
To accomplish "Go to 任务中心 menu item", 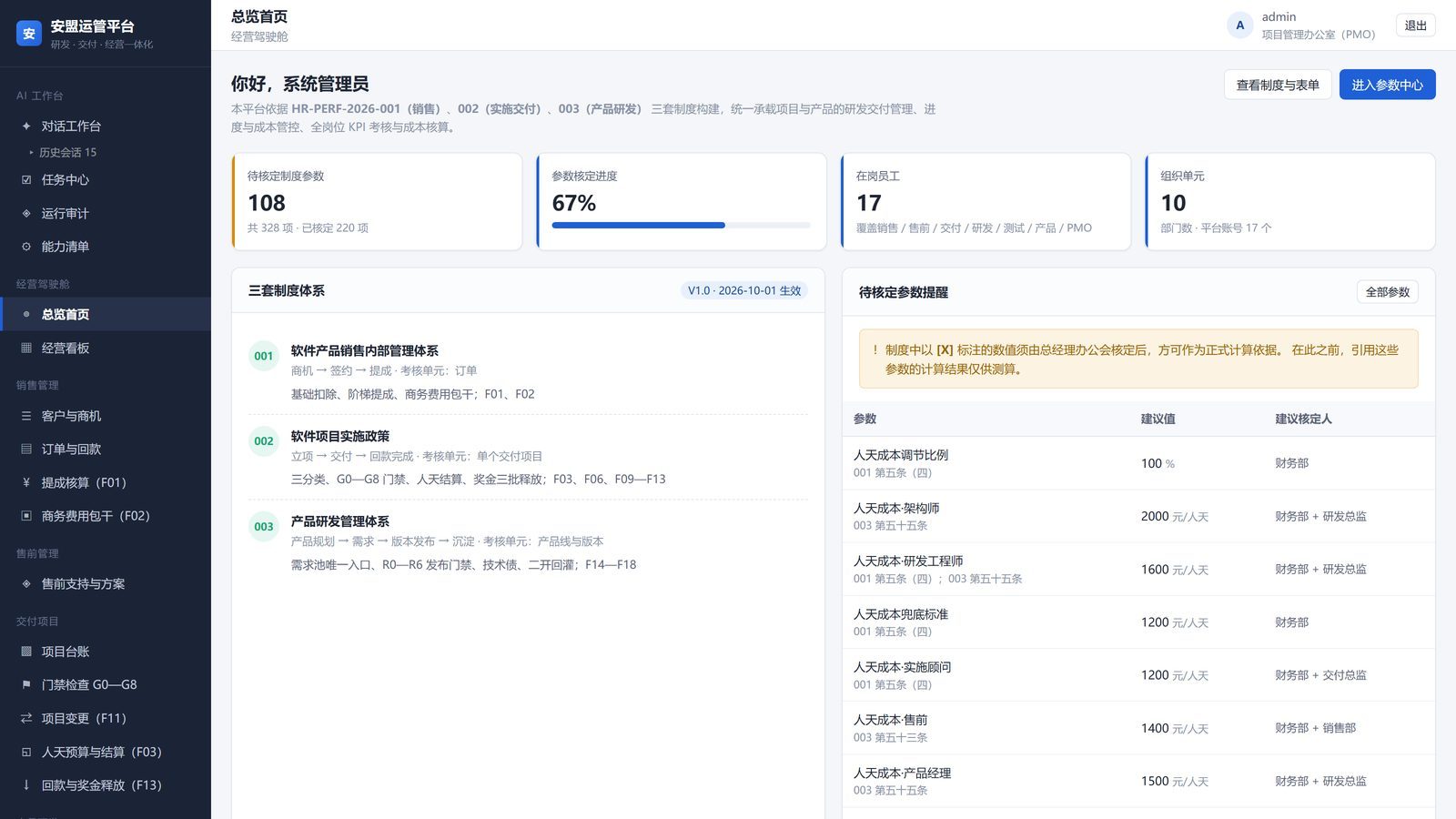I will (106, 180).
